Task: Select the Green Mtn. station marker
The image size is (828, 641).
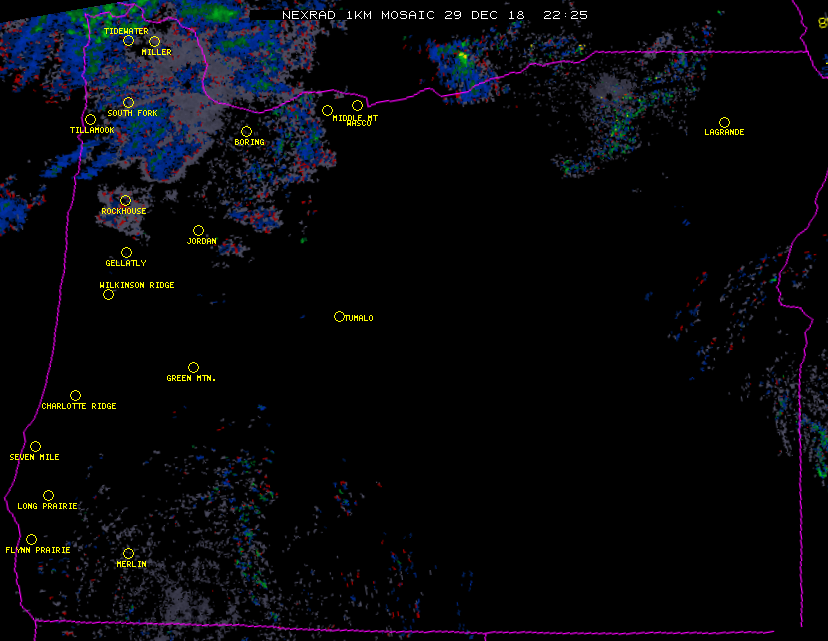Action: (193, 367)
